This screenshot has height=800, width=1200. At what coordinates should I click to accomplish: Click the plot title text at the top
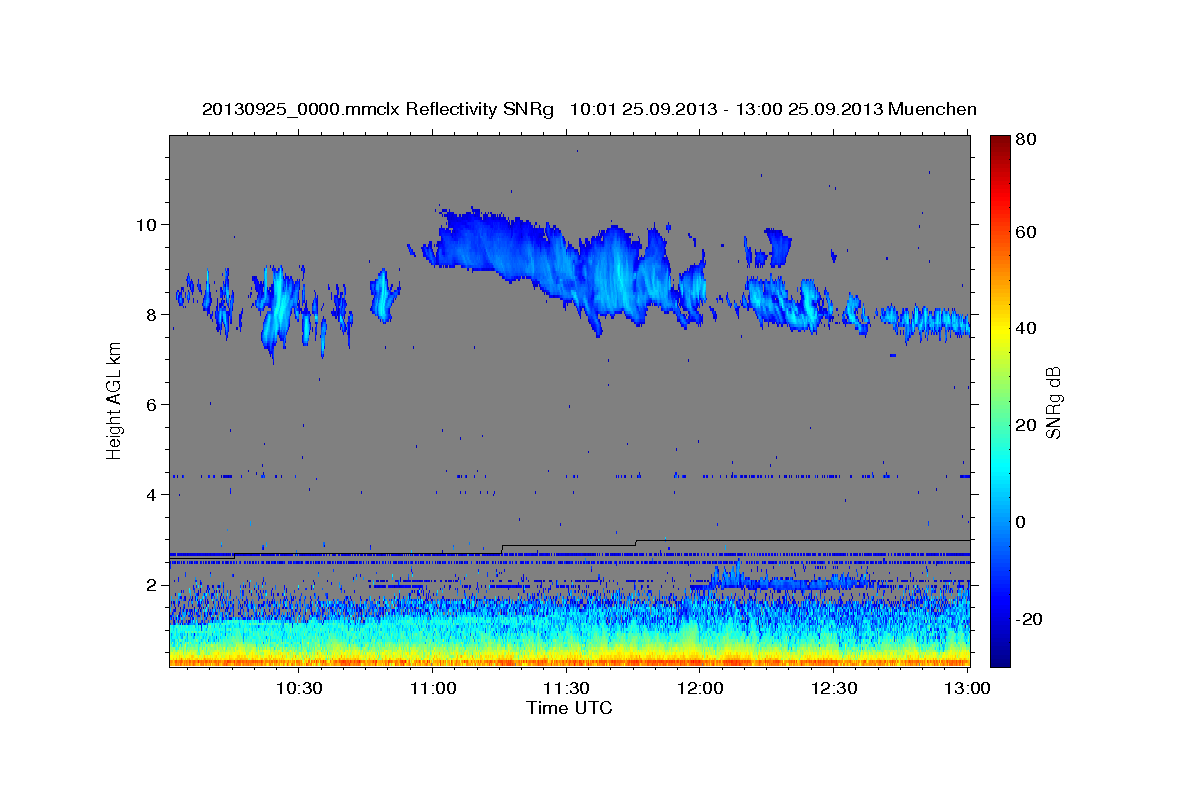[x=589, y=108]
